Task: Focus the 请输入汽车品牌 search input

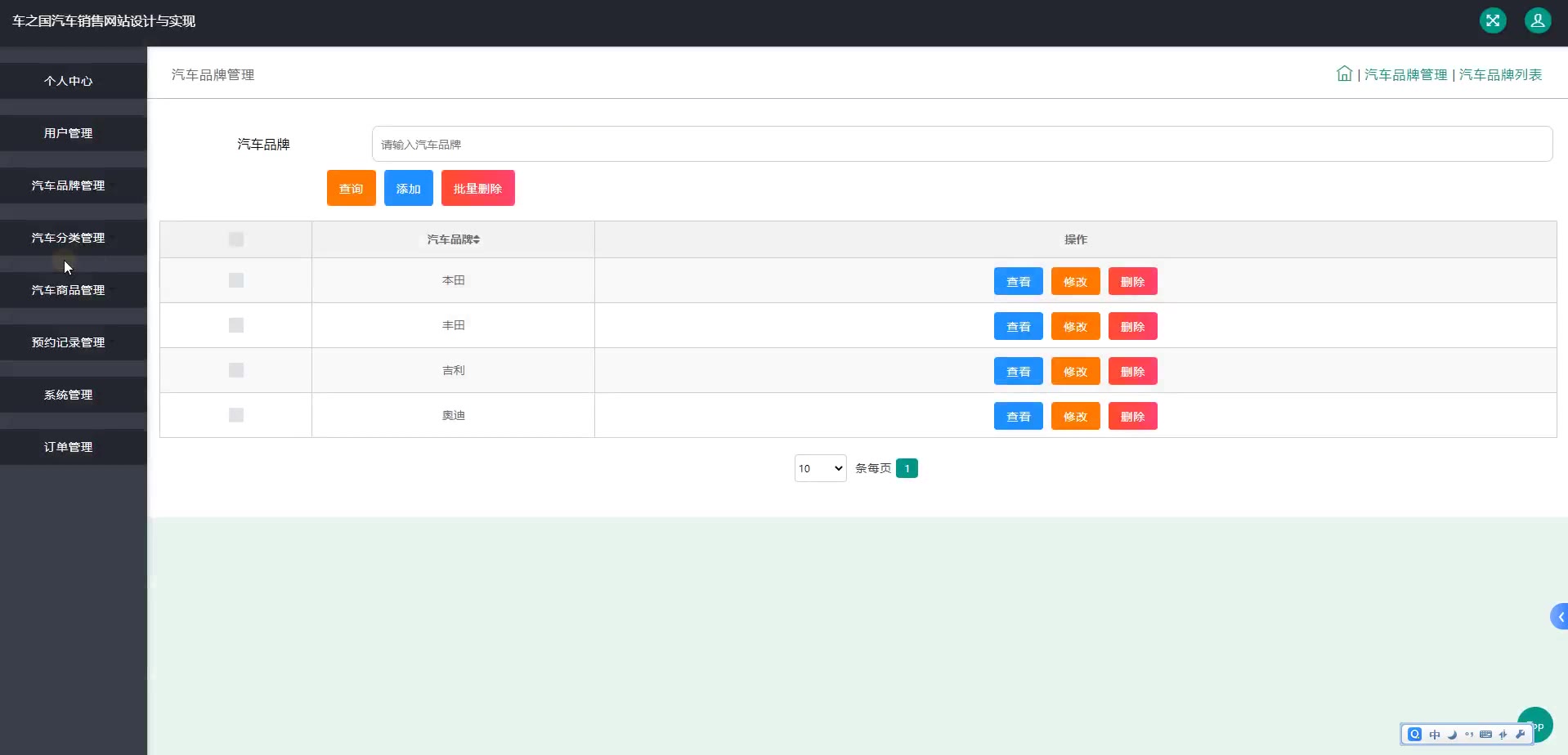Action: point(962,144)
